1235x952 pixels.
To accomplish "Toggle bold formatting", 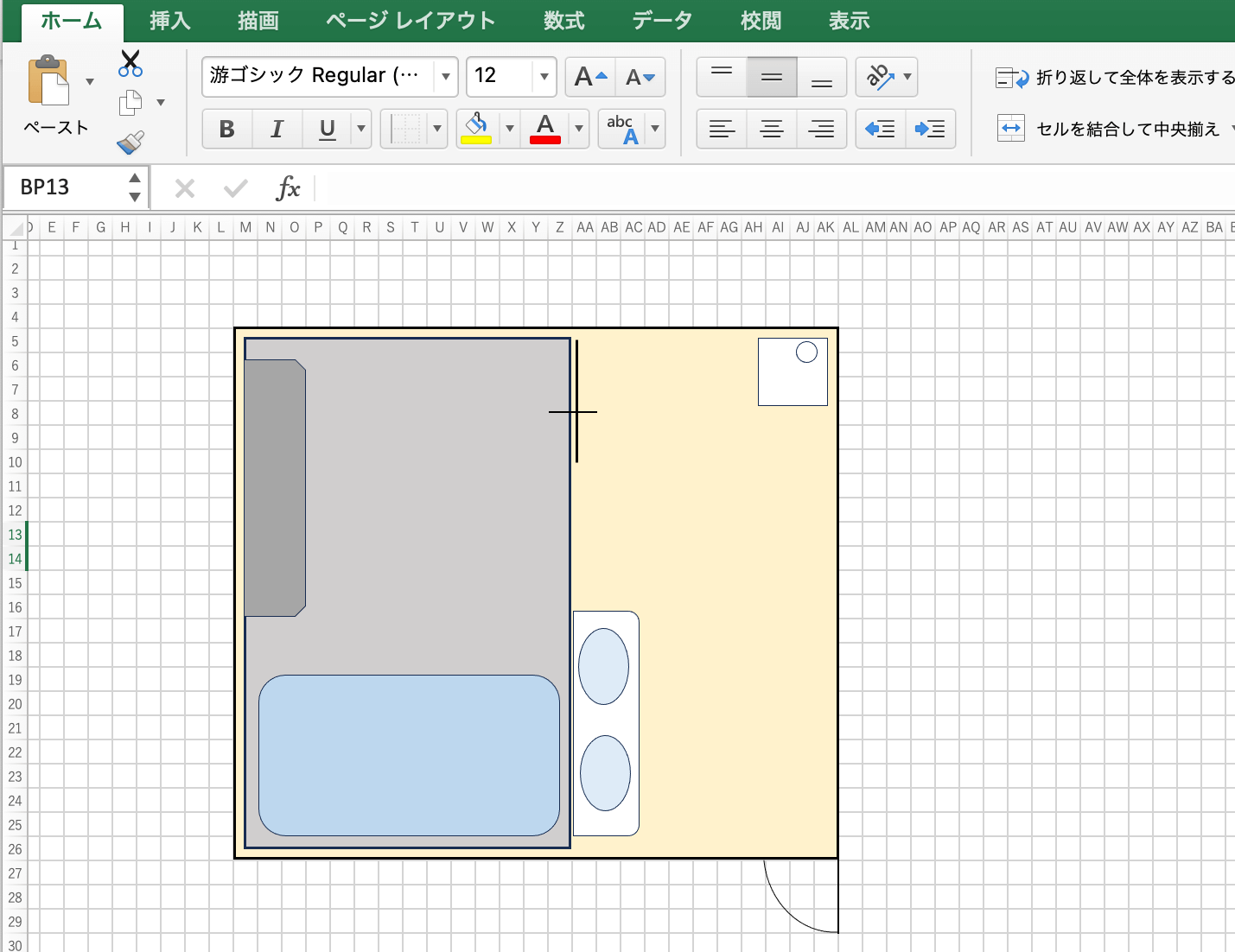I will coord(227,130).
